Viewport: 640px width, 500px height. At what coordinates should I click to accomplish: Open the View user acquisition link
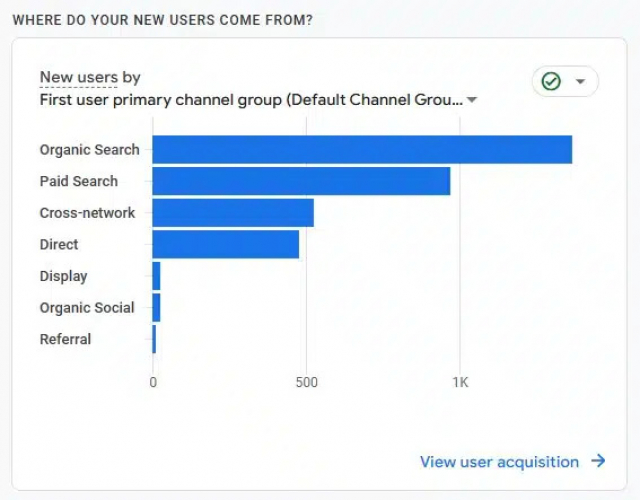pos(499,462)
